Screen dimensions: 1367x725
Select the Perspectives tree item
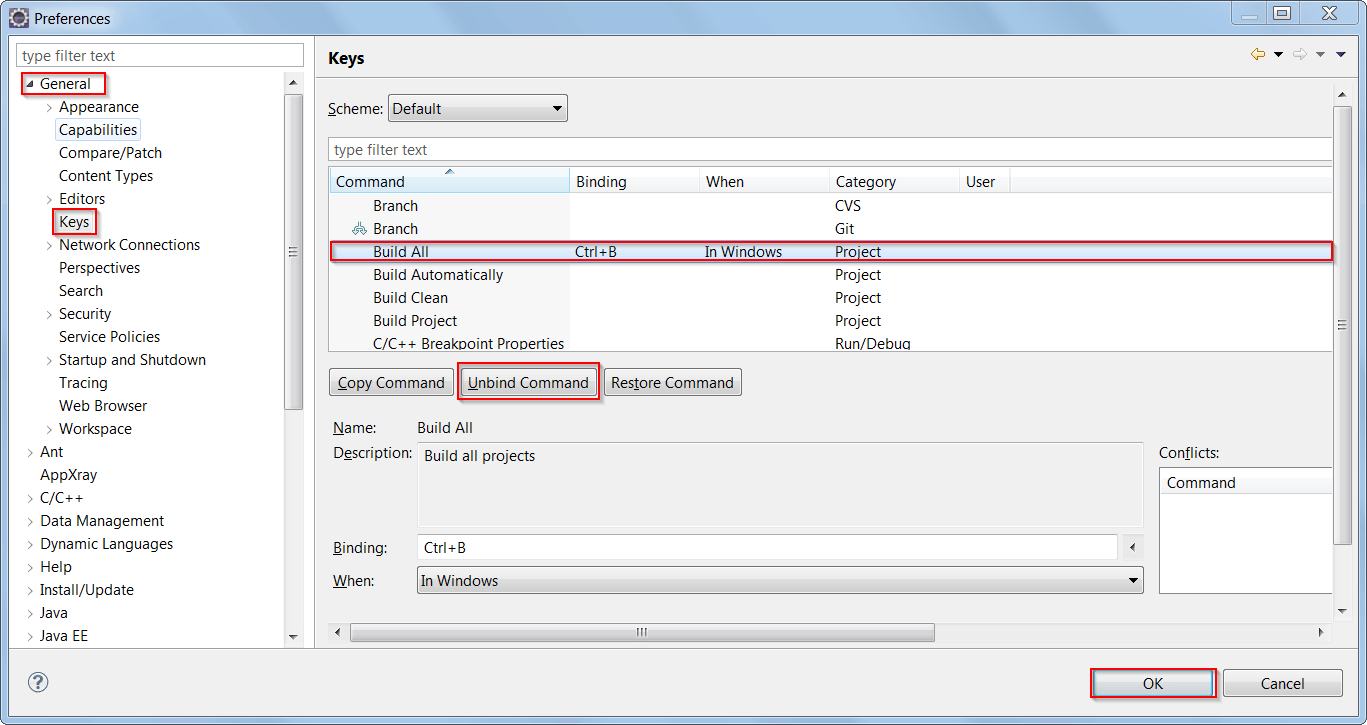[99, 268]
